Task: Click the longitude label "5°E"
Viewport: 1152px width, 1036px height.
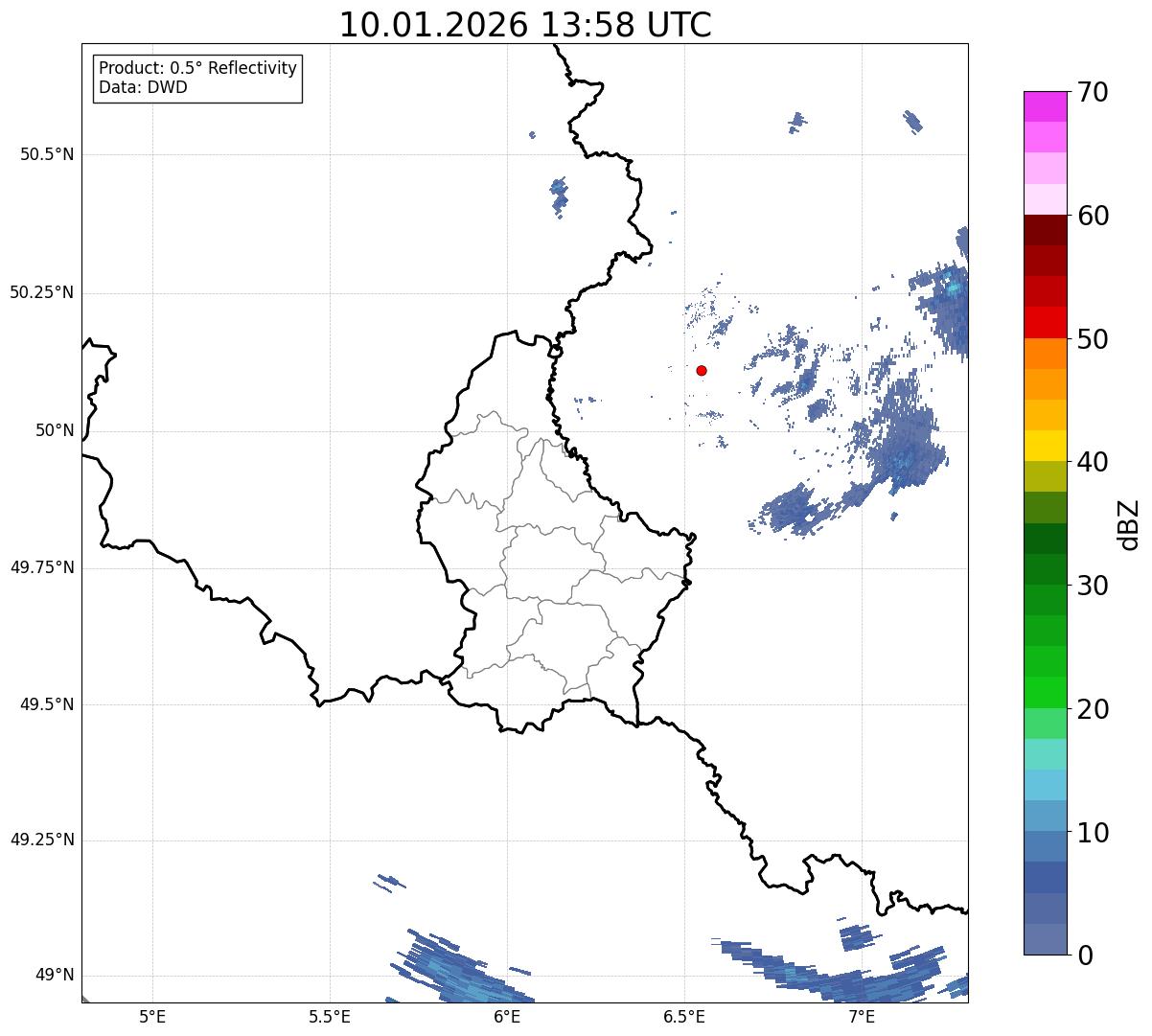Action: (152, 1016)
